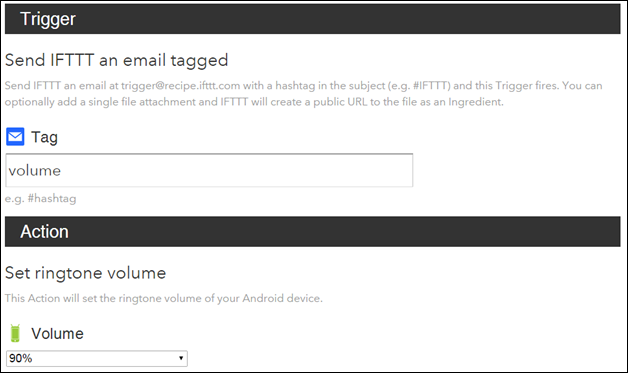Image resolution: width=628 pixels, height=373 pixels.
Task: Open the Volume 90% dropdown
Action: point(97,359)
